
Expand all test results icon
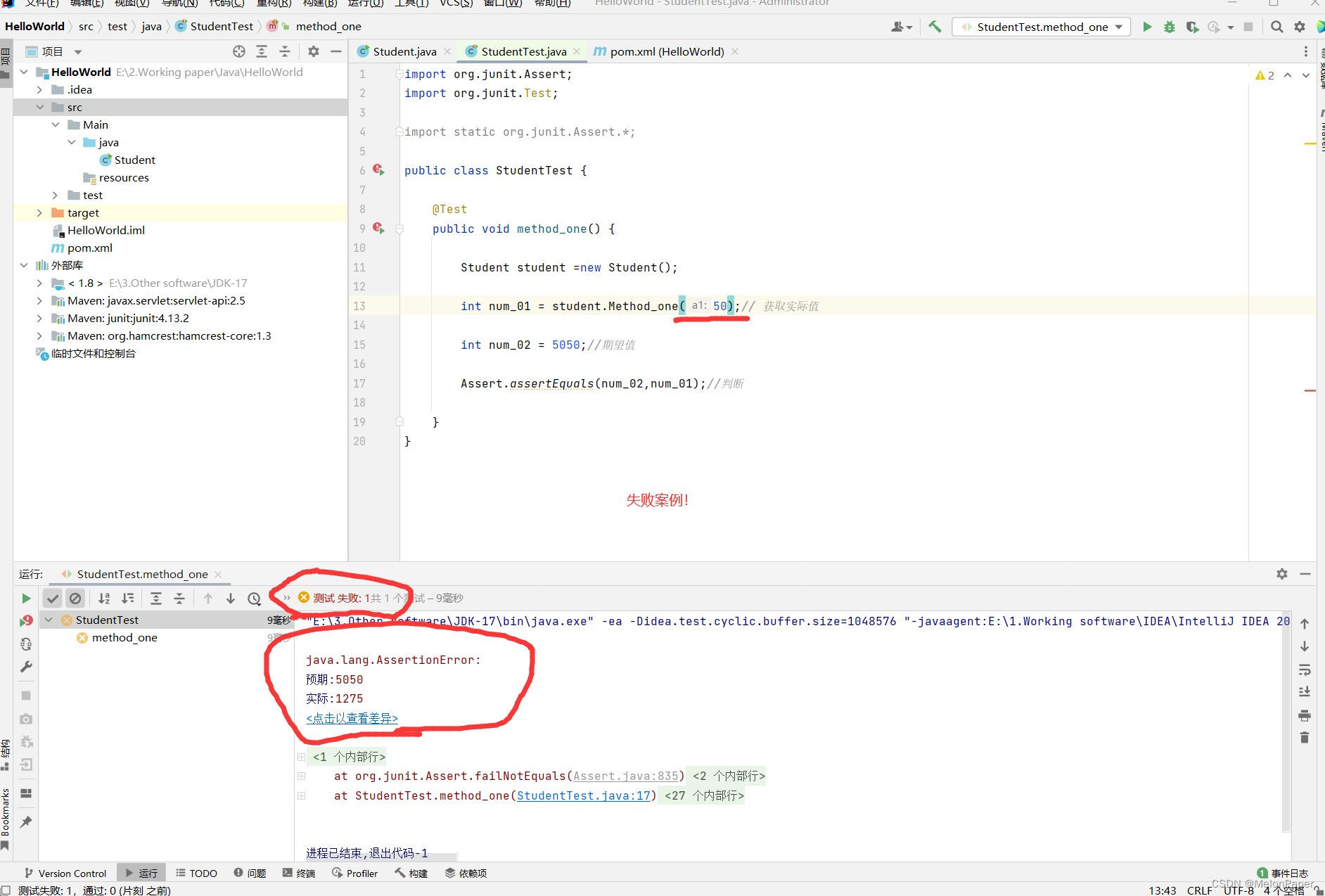(x=156, y=599)
